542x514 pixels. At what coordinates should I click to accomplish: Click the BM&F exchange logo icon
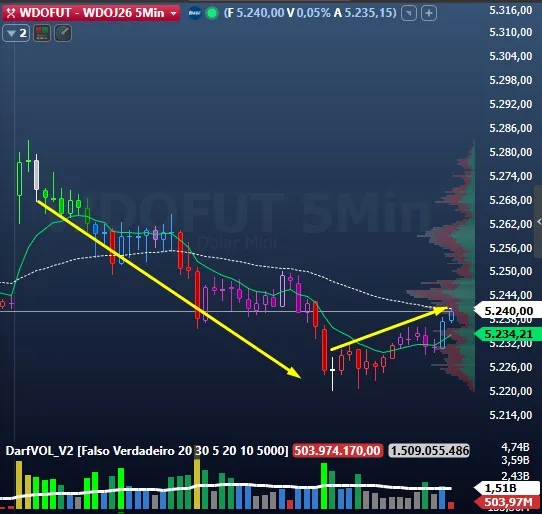[x=195, y=13]
